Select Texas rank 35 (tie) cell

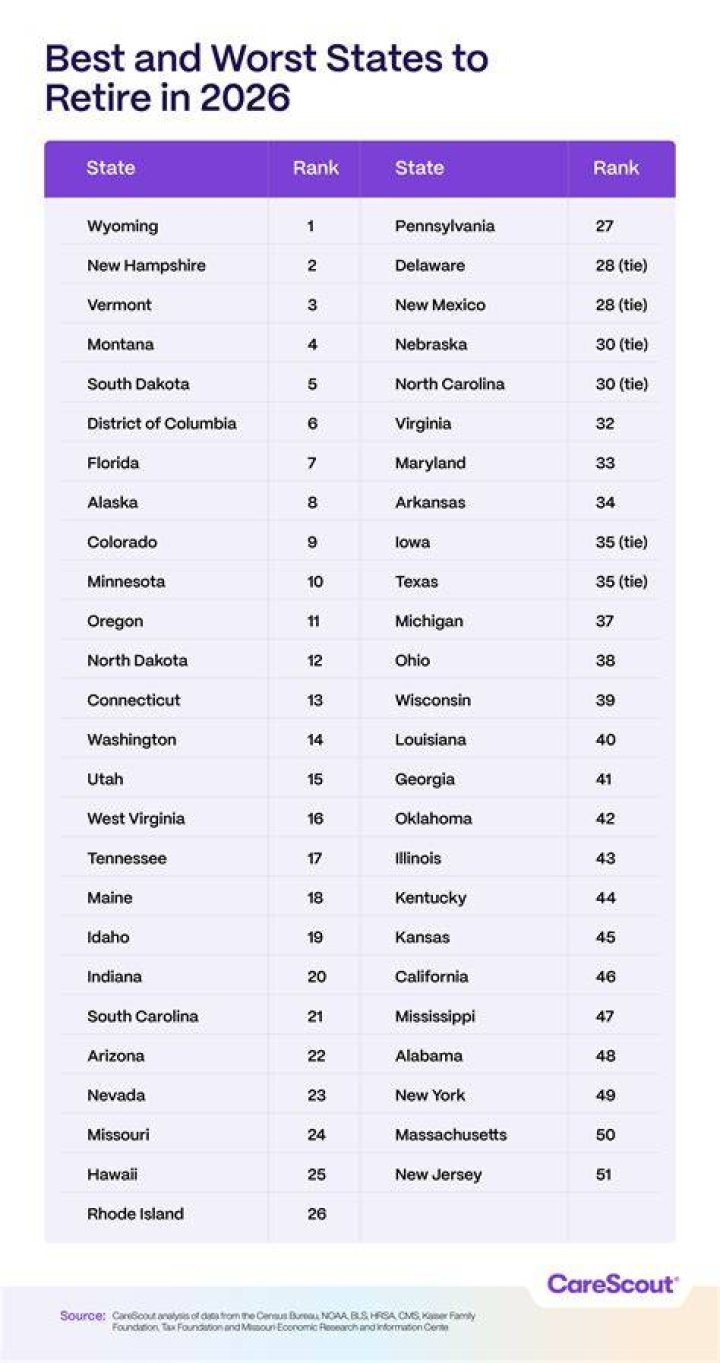pyautogui.click(x=622, y=581)
